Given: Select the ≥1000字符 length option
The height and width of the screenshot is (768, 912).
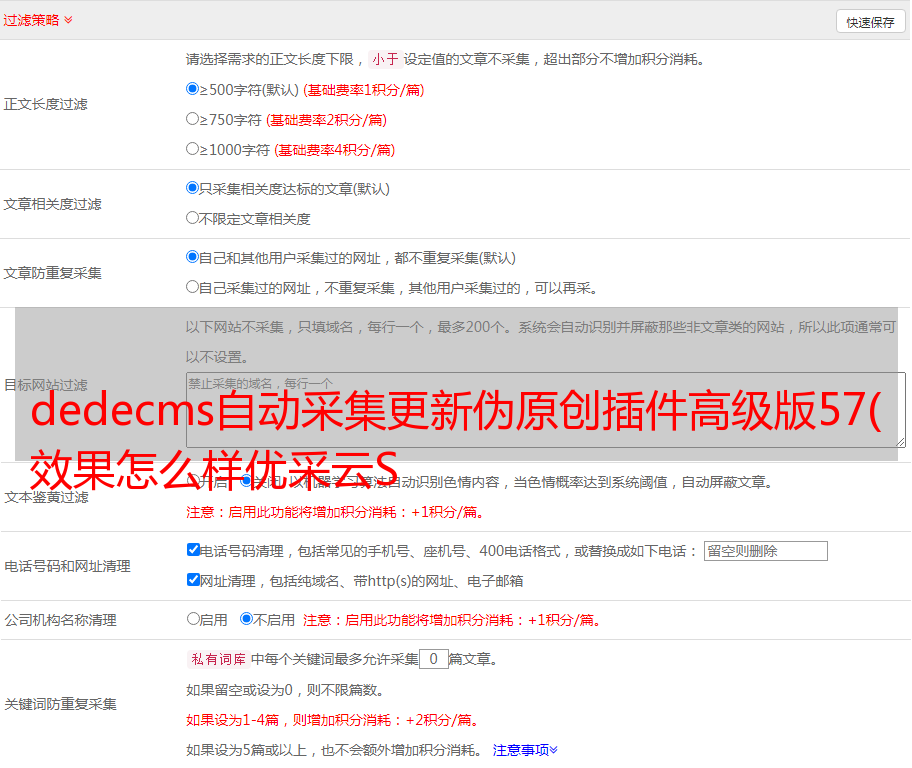Looking at the screenshot, I should point(192,149).
